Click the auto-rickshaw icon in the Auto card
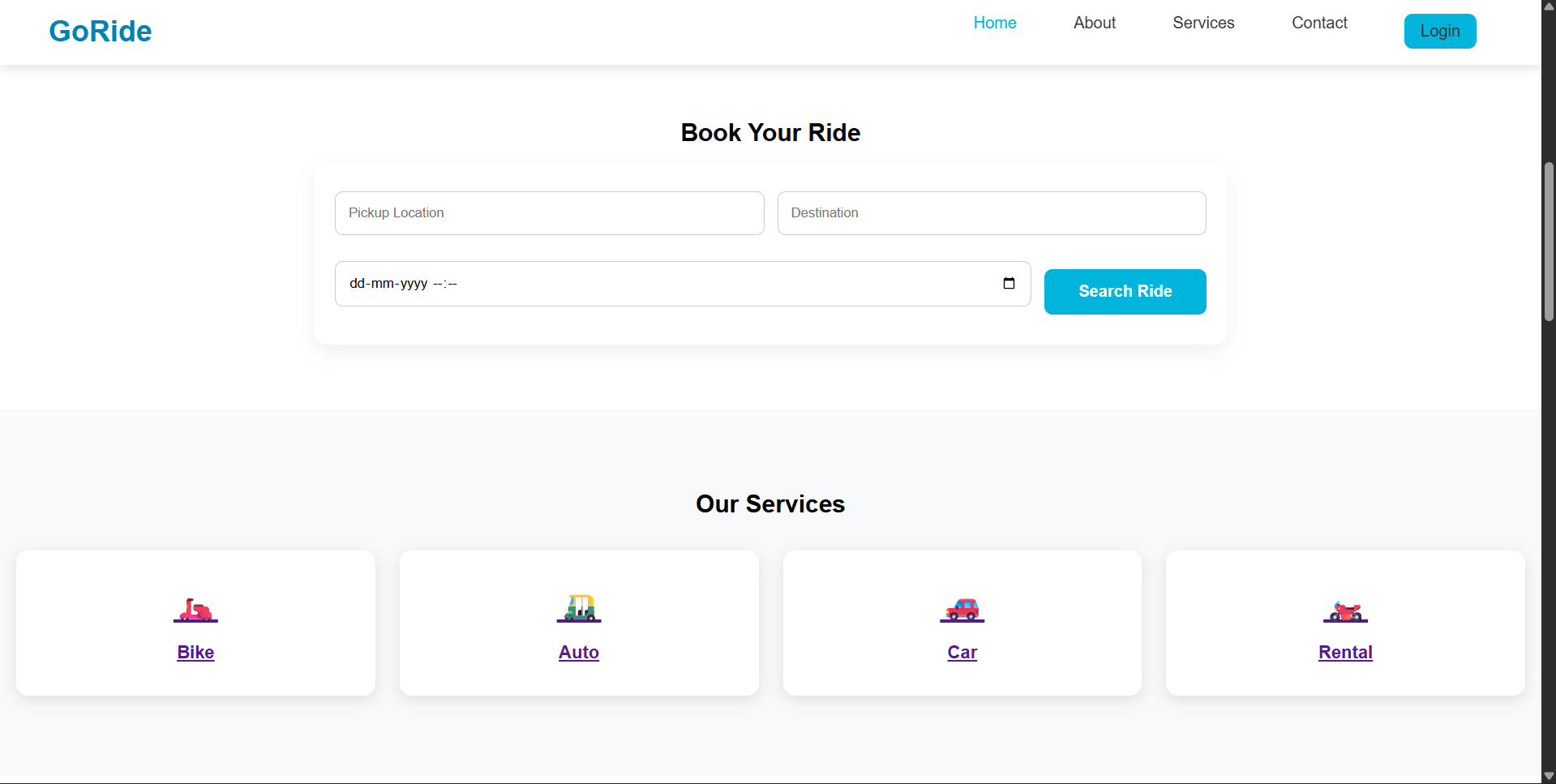 coord(579,608)
